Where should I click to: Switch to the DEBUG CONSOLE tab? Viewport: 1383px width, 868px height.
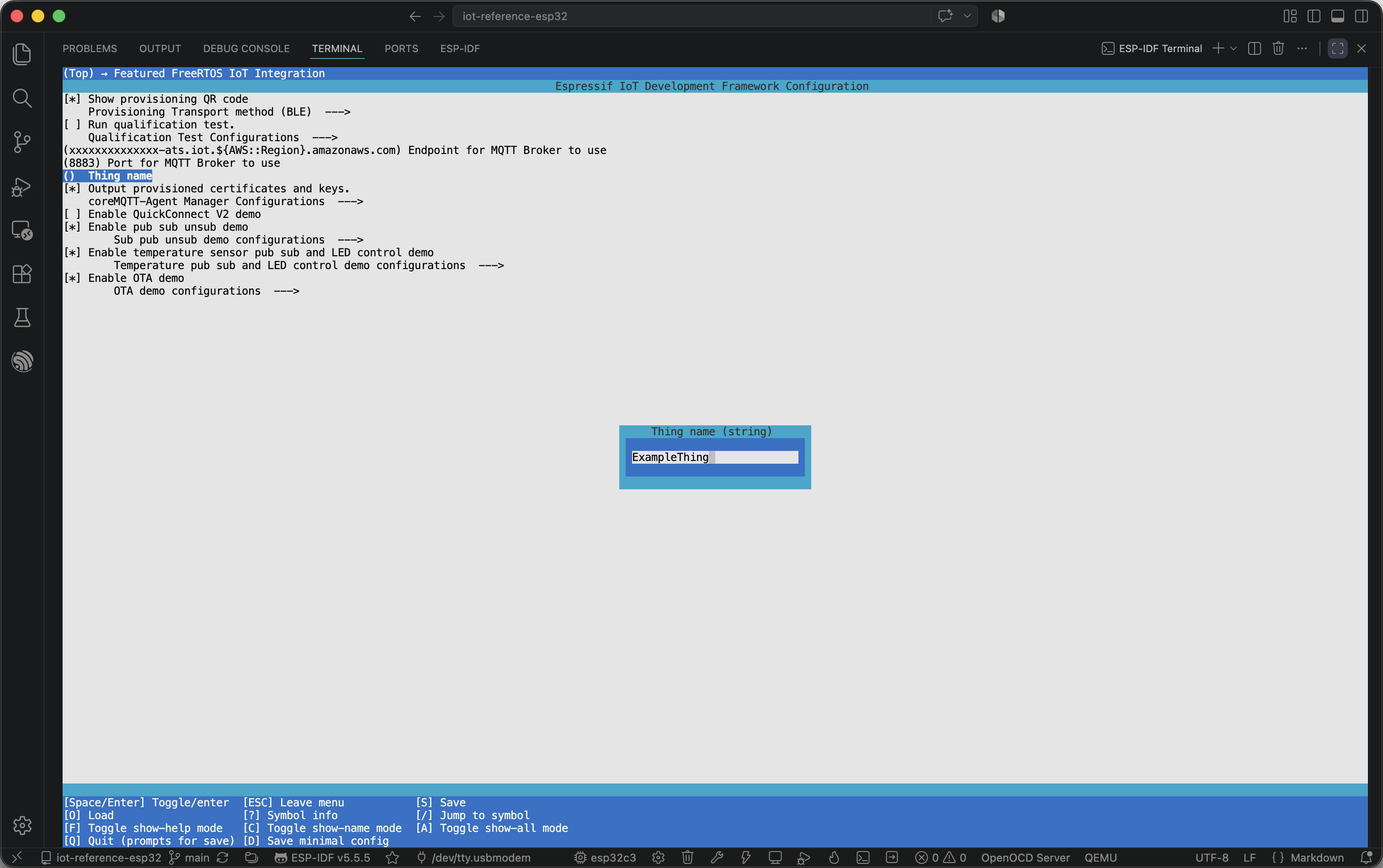[x=246, y=48]
